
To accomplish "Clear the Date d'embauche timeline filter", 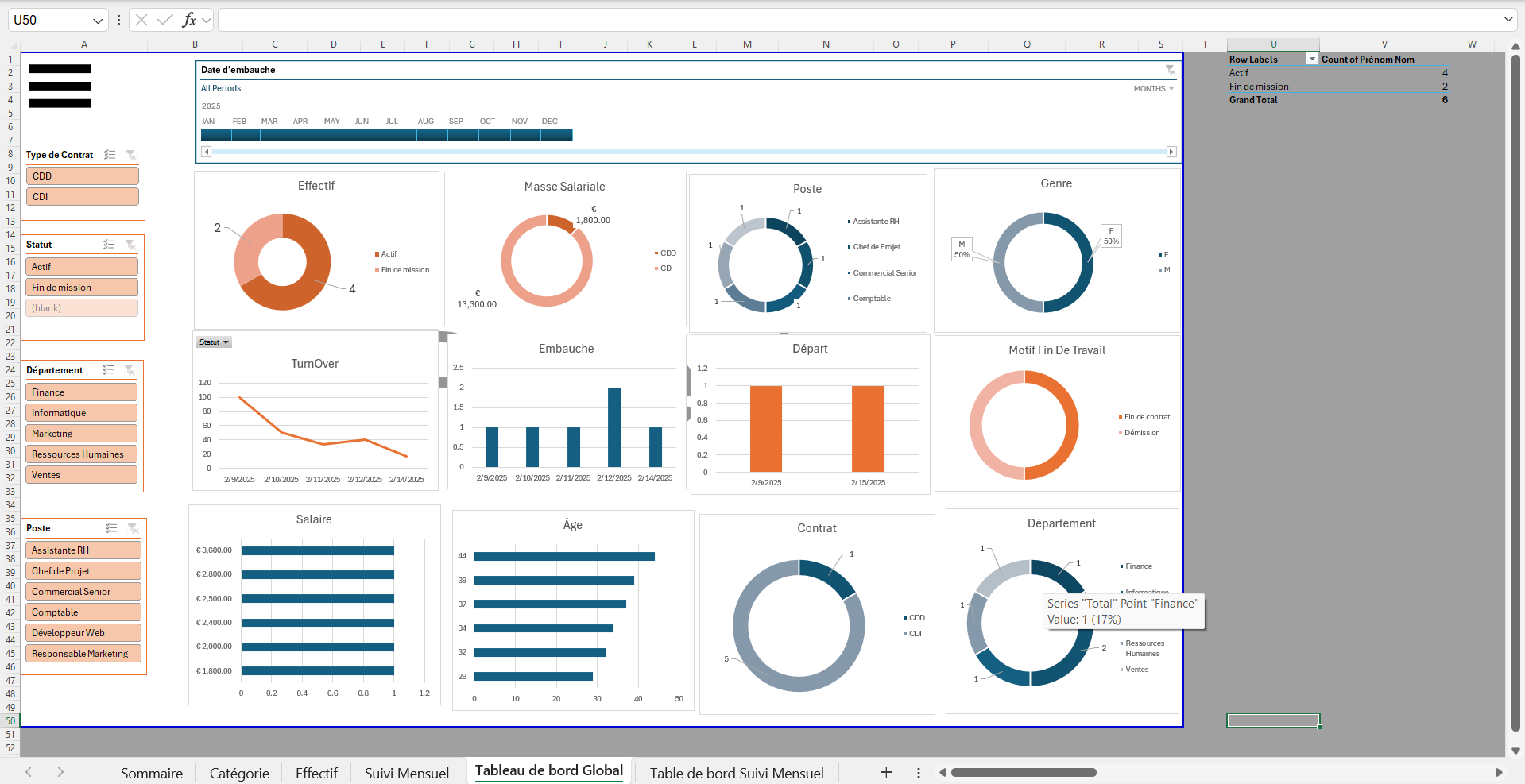I will [x=1170, y=70].
